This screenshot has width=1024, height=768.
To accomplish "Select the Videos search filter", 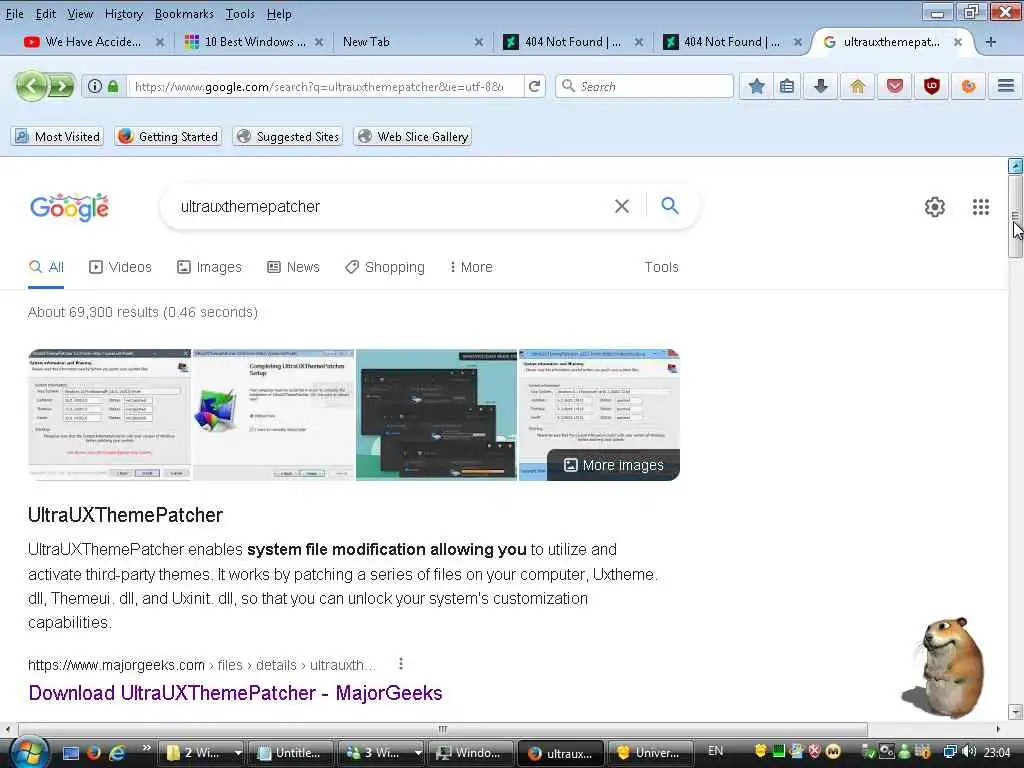I will (x=120, y=267).
